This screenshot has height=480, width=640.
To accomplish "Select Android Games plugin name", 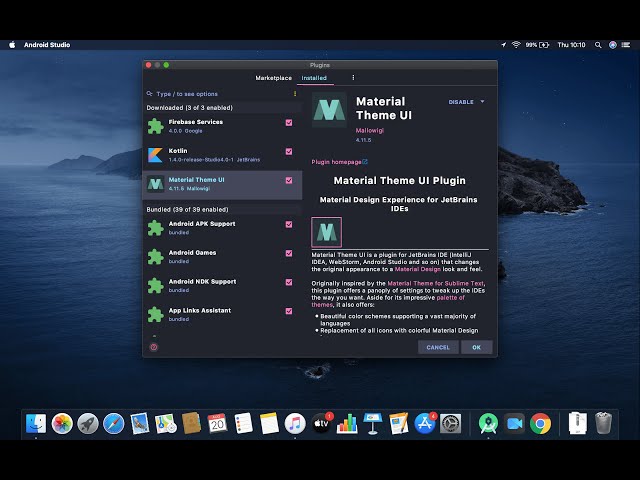I will pyautogui.click(x=192, y=253).
